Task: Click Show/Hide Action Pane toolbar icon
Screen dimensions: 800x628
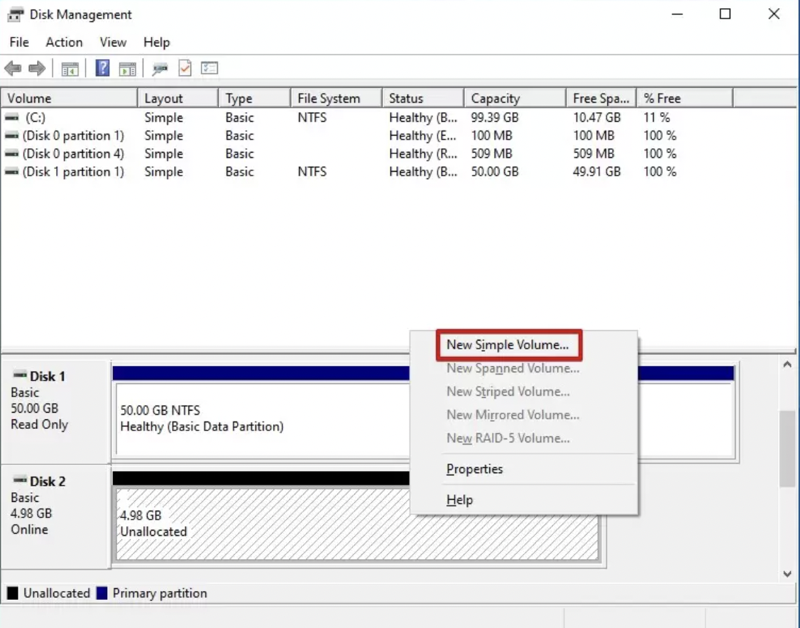Action: click(x=127, y=69)
